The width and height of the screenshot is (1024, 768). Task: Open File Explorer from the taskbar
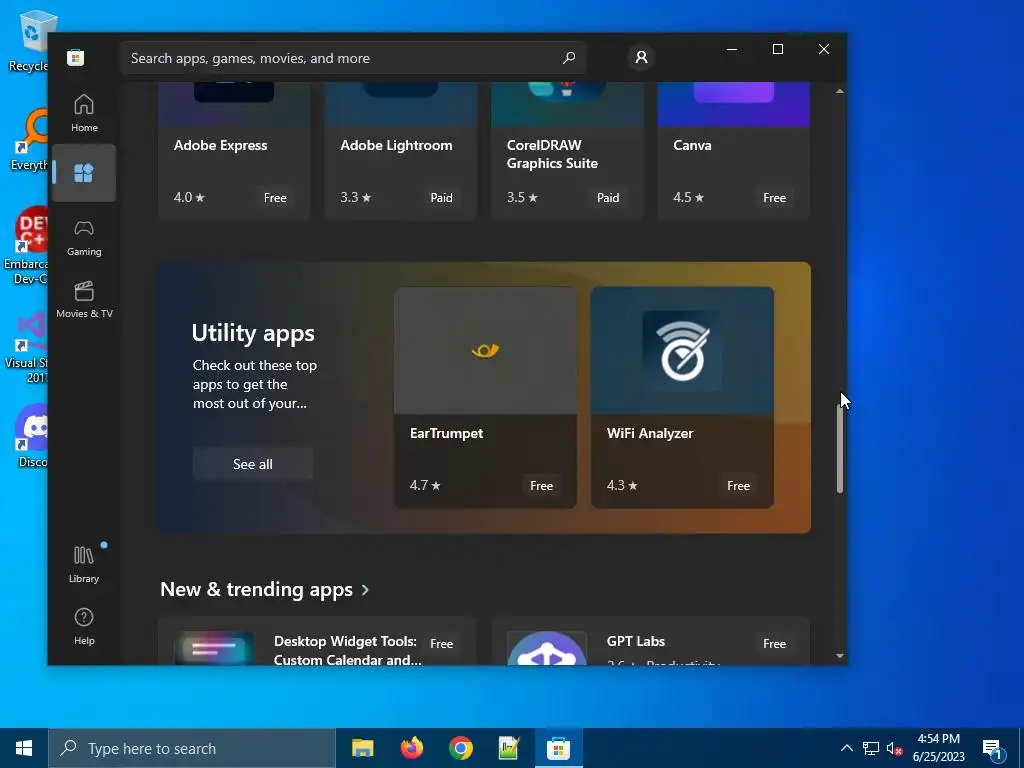pos(362,748)
